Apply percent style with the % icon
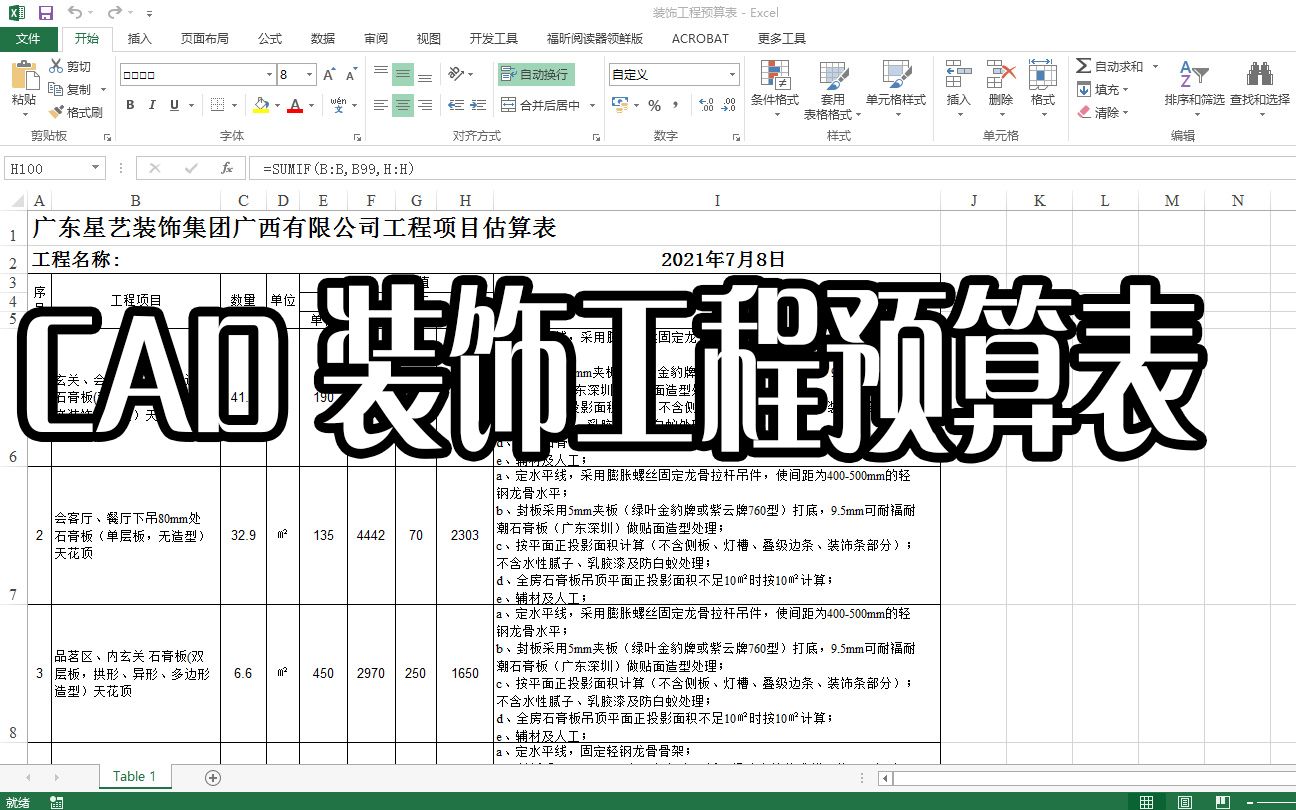The width and height of the screenshot is (1296, 810). (x=654, y=105)
